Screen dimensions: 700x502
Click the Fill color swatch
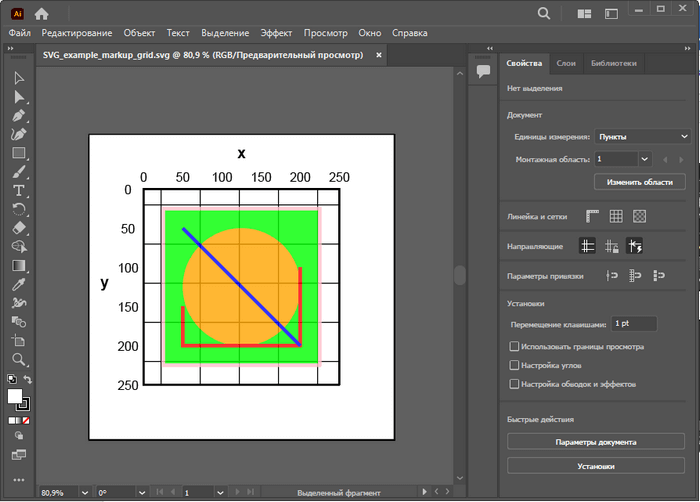(15, 396)
